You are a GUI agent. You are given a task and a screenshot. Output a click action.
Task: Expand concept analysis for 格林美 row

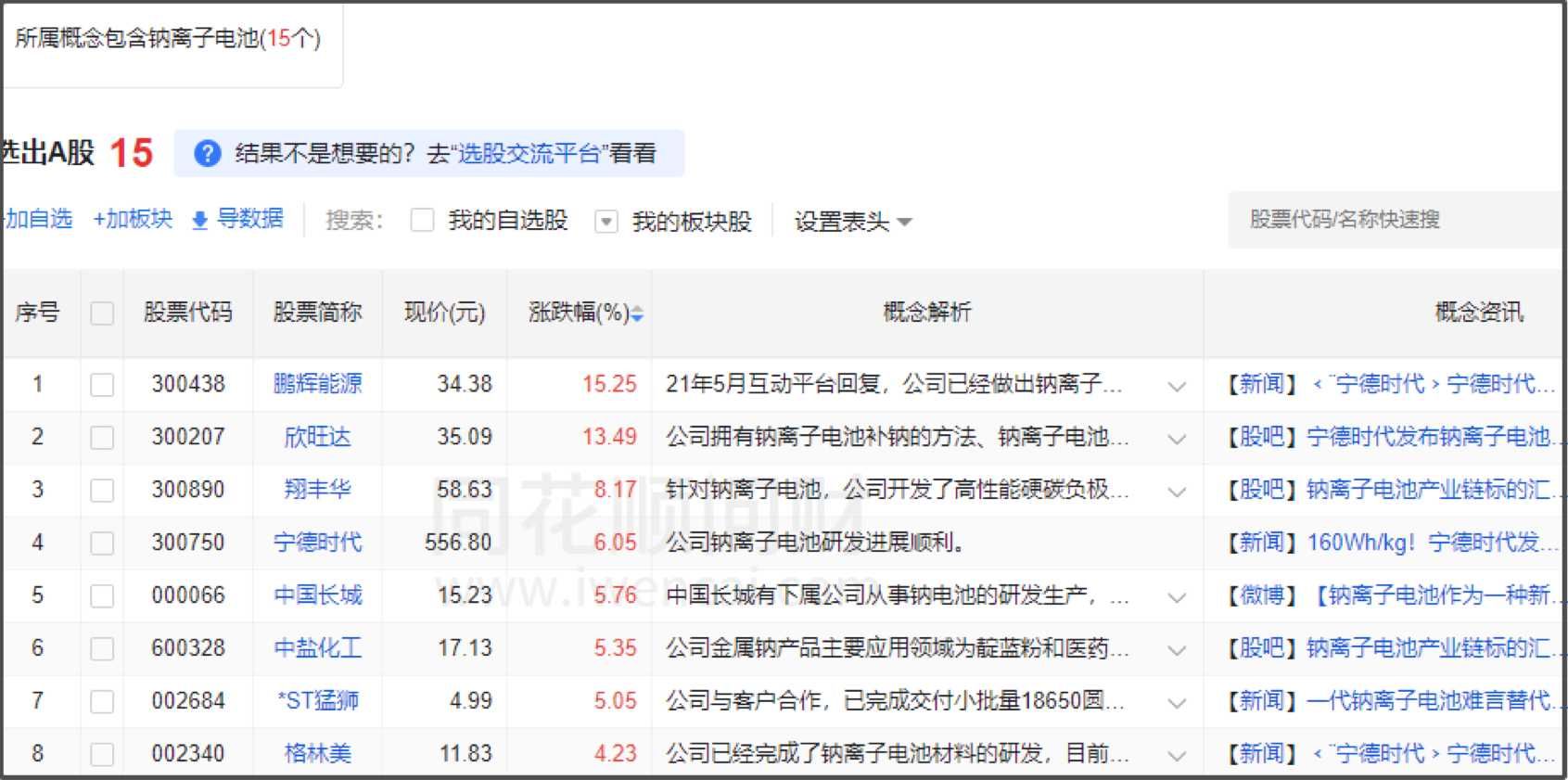click(x=1177, y=756)
